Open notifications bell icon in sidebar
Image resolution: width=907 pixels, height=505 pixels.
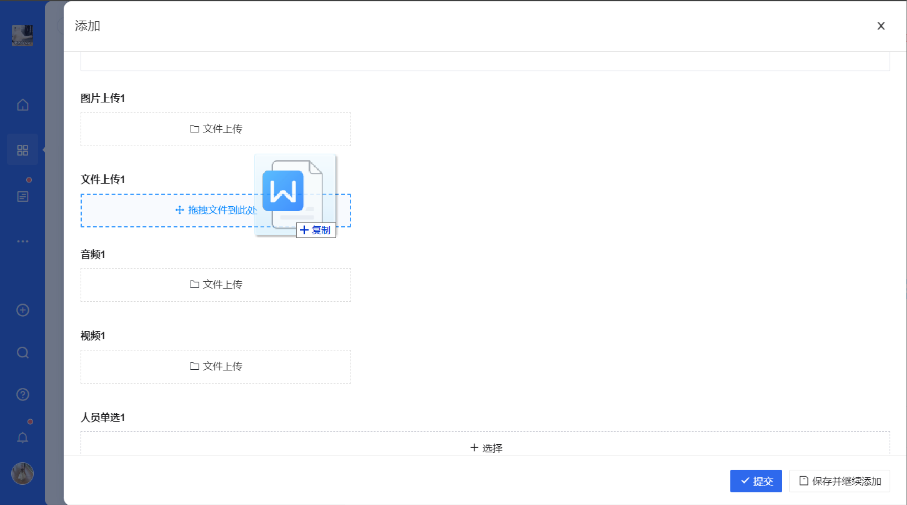tap(22, 437)
